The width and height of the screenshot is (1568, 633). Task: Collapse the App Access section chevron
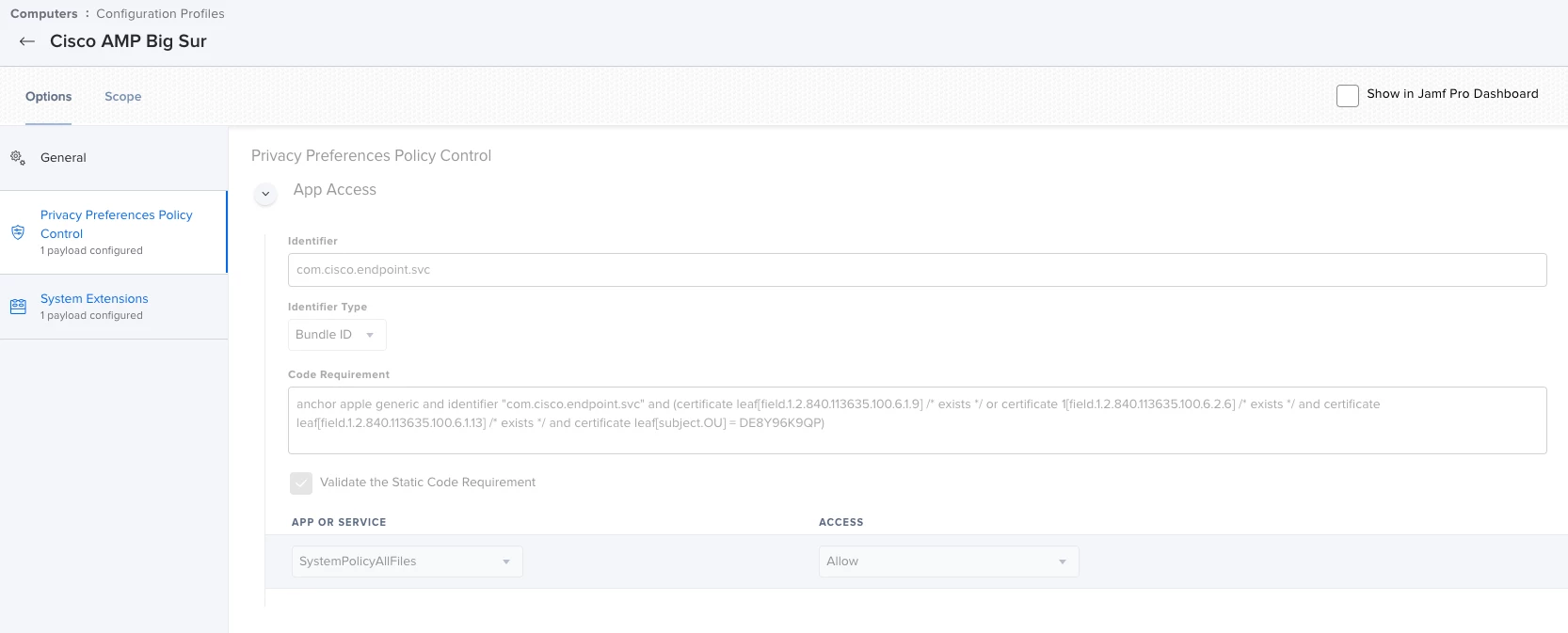click(265, 194)
